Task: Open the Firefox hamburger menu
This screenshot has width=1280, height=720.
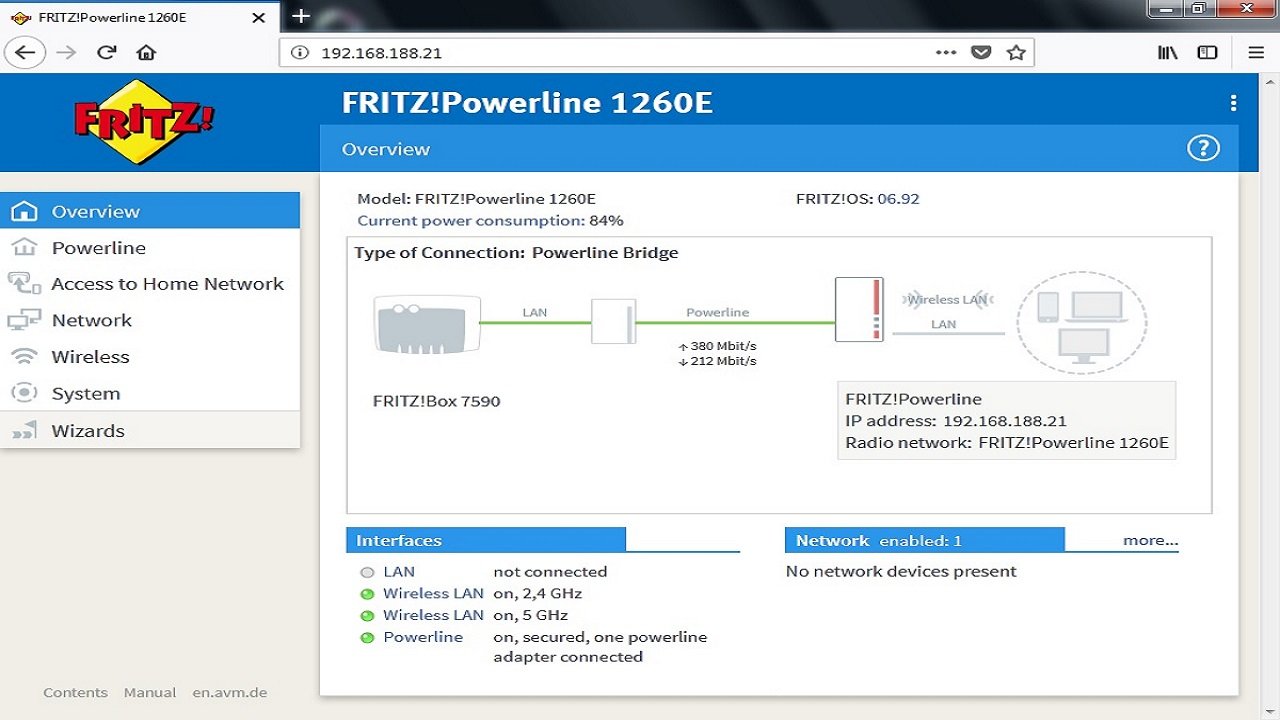Action: point(1256,53)
